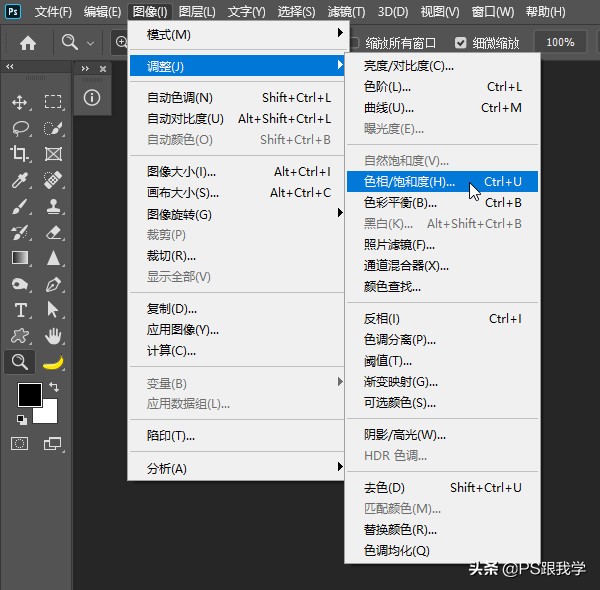Open the 滤镜(T) menu

pos(346,12)
